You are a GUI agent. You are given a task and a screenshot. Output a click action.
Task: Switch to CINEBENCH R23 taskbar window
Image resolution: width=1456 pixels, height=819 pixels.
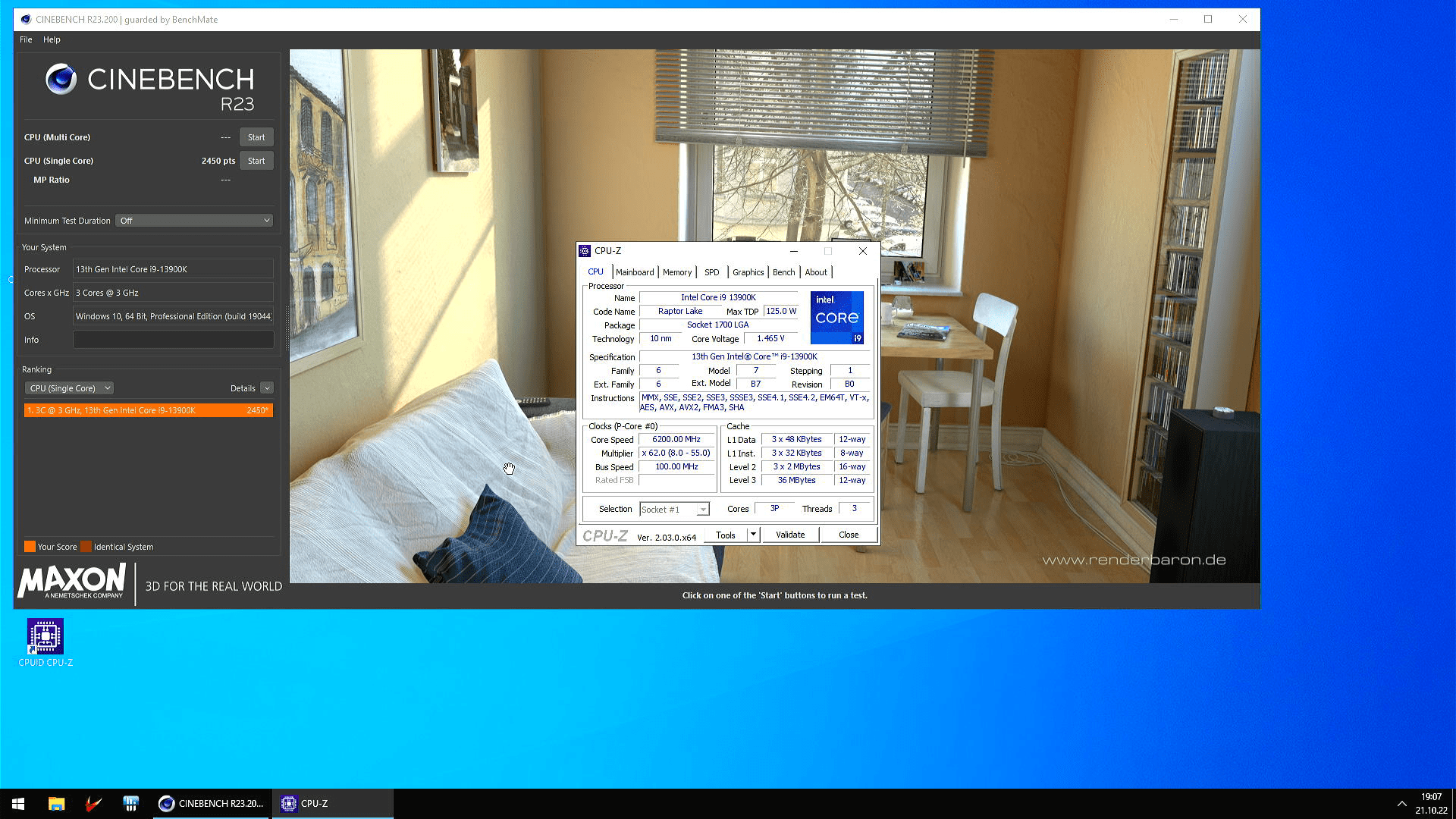[211, 803]
